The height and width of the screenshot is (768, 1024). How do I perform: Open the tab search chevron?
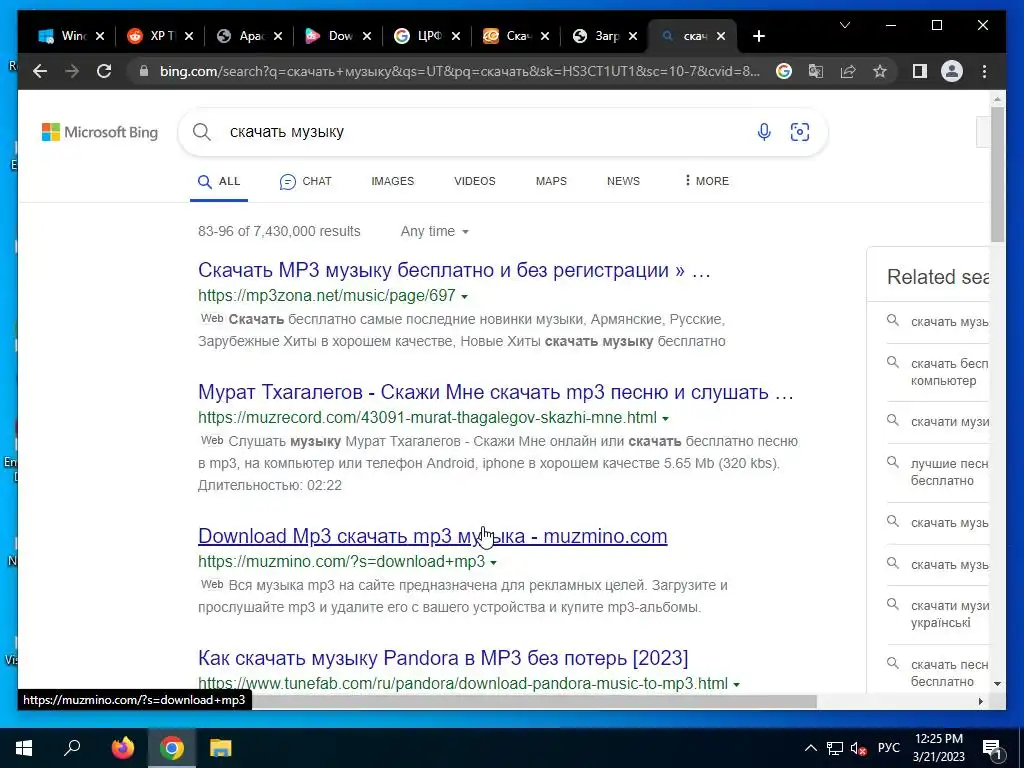click(844, 25)
